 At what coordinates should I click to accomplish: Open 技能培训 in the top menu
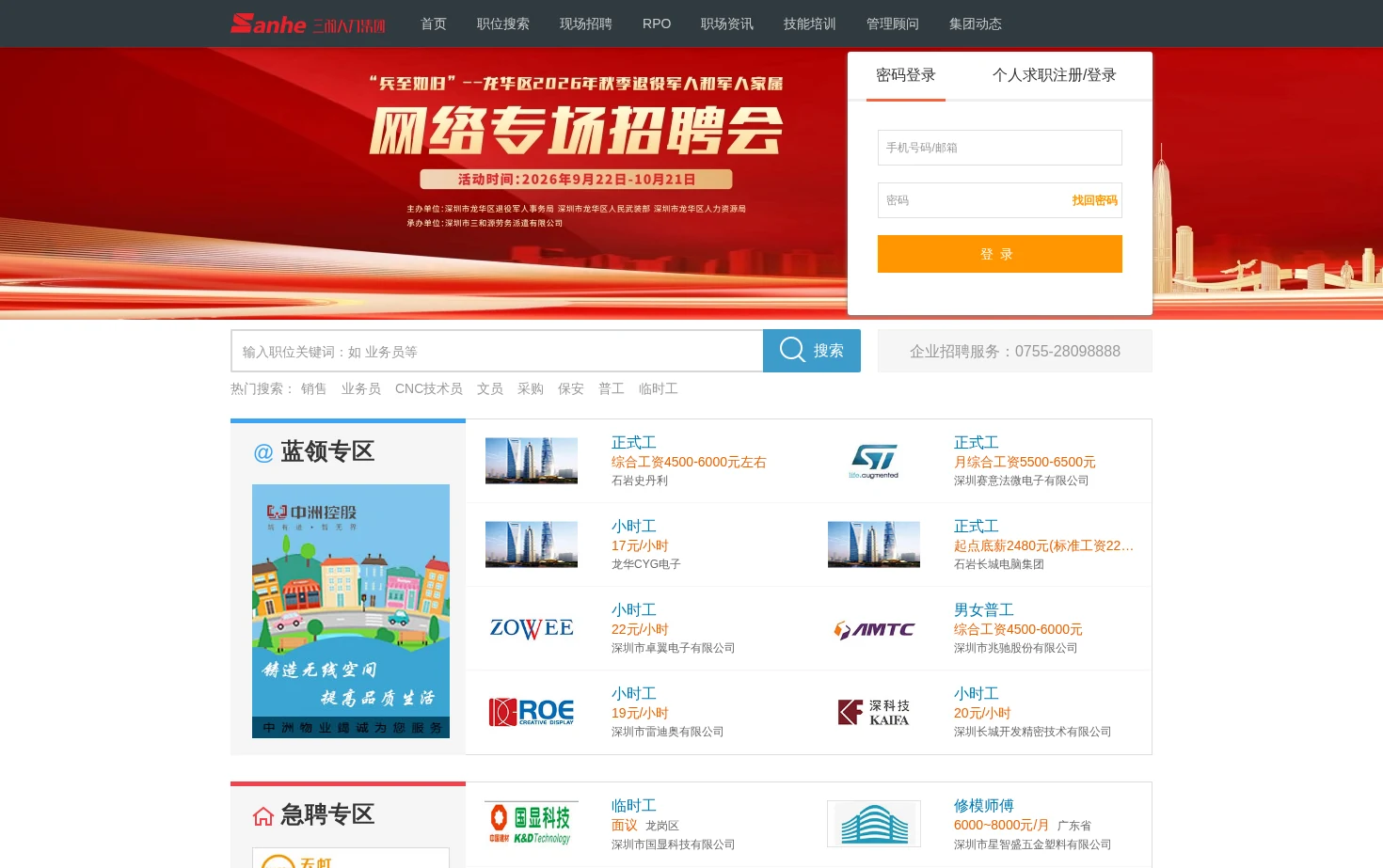point(810,24)
